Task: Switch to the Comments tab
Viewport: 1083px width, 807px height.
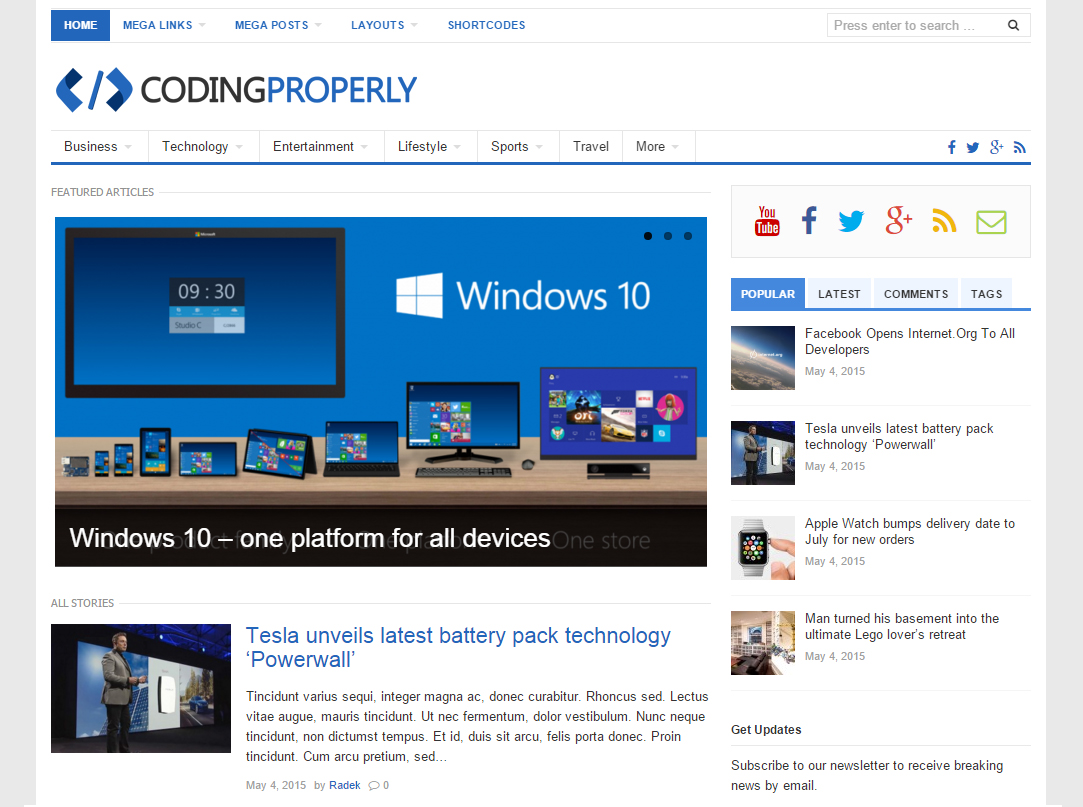Action: pos(916,294)
